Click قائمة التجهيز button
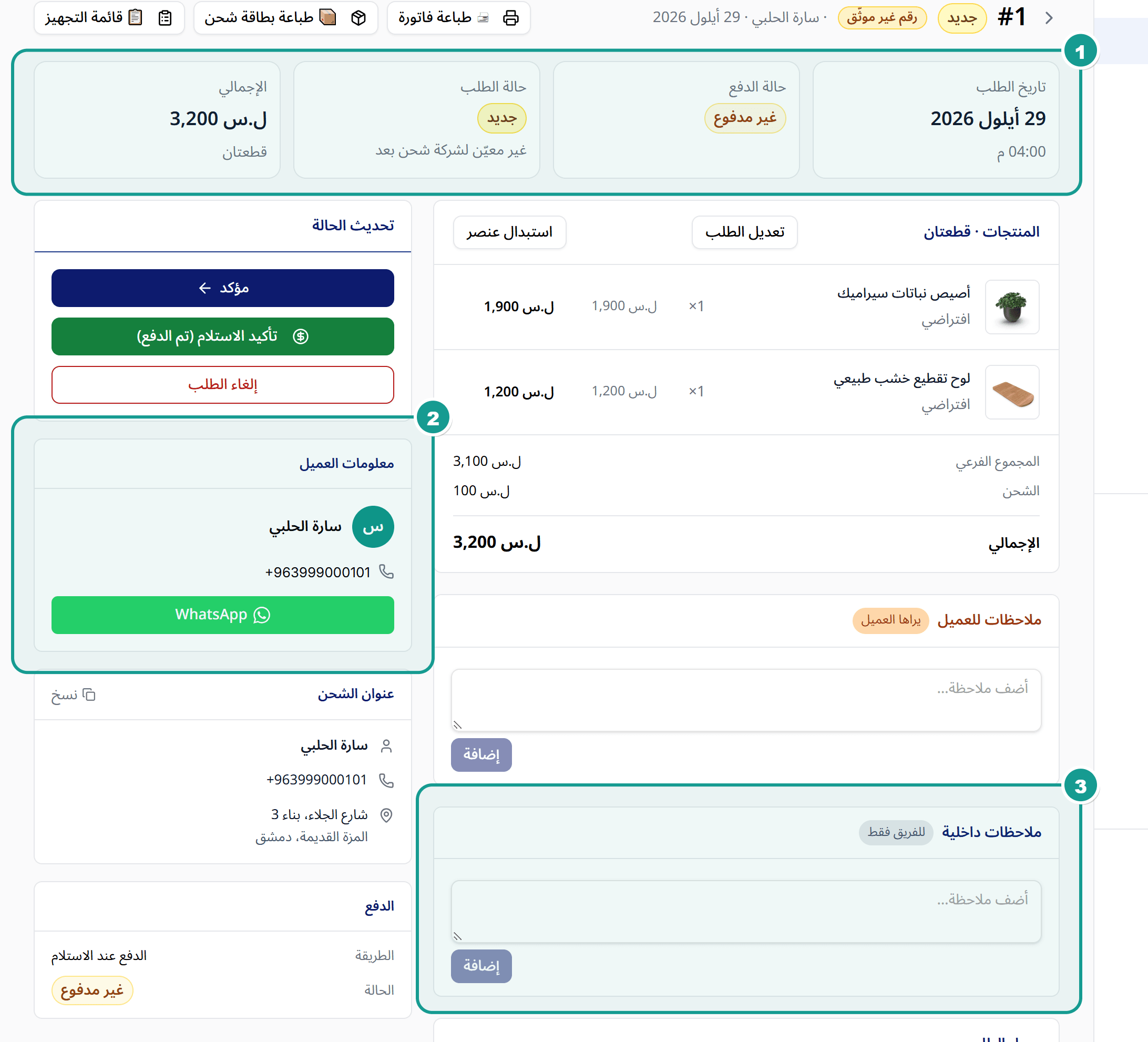 click(109, 18)
